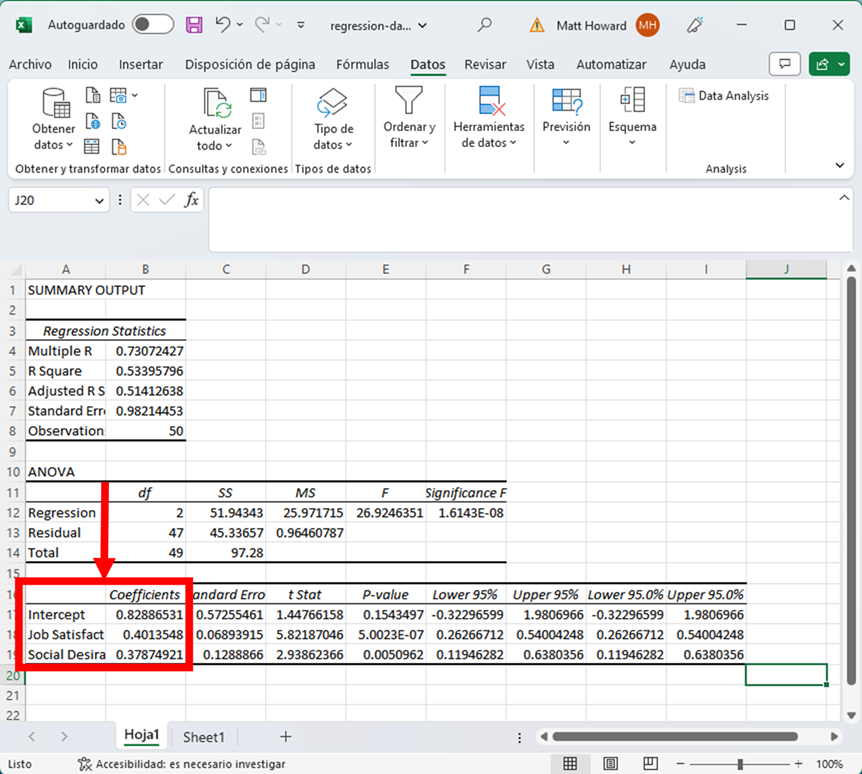The width and height of the screenshot is (862, 774).
Task: Switch to the Sheet1 worksheet tab
Action: pos(203,737)
